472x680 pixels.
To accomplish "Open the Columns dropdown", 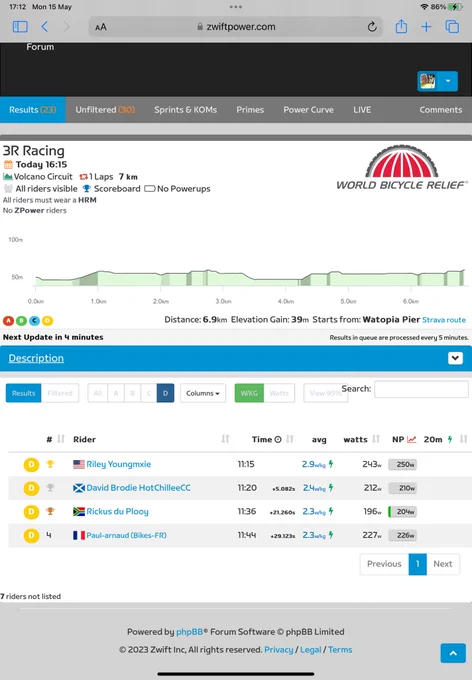I will (203, 393).
